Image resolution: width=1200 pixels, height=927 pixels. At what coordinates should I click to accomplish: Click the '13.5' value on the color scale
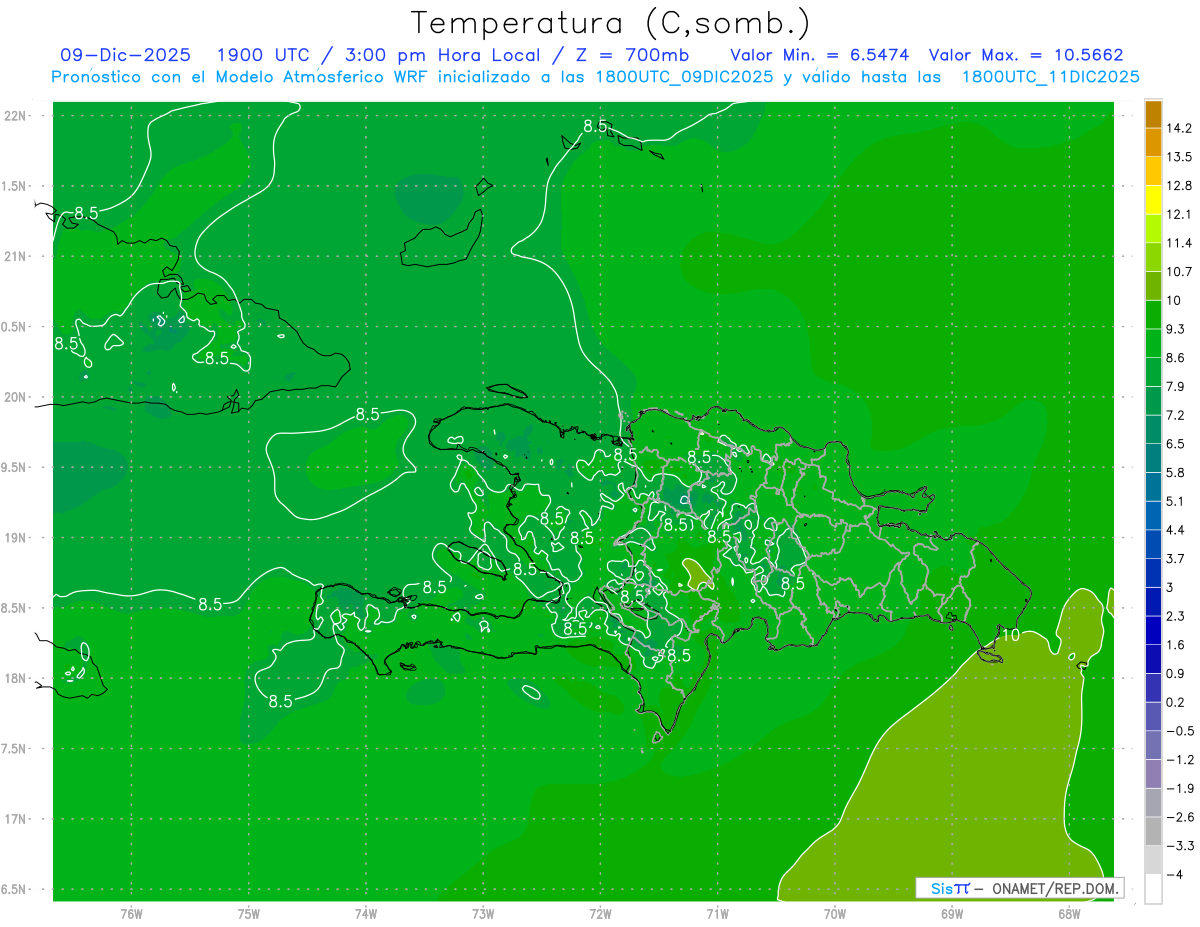pyautogui.click(x=1178, y=157)
